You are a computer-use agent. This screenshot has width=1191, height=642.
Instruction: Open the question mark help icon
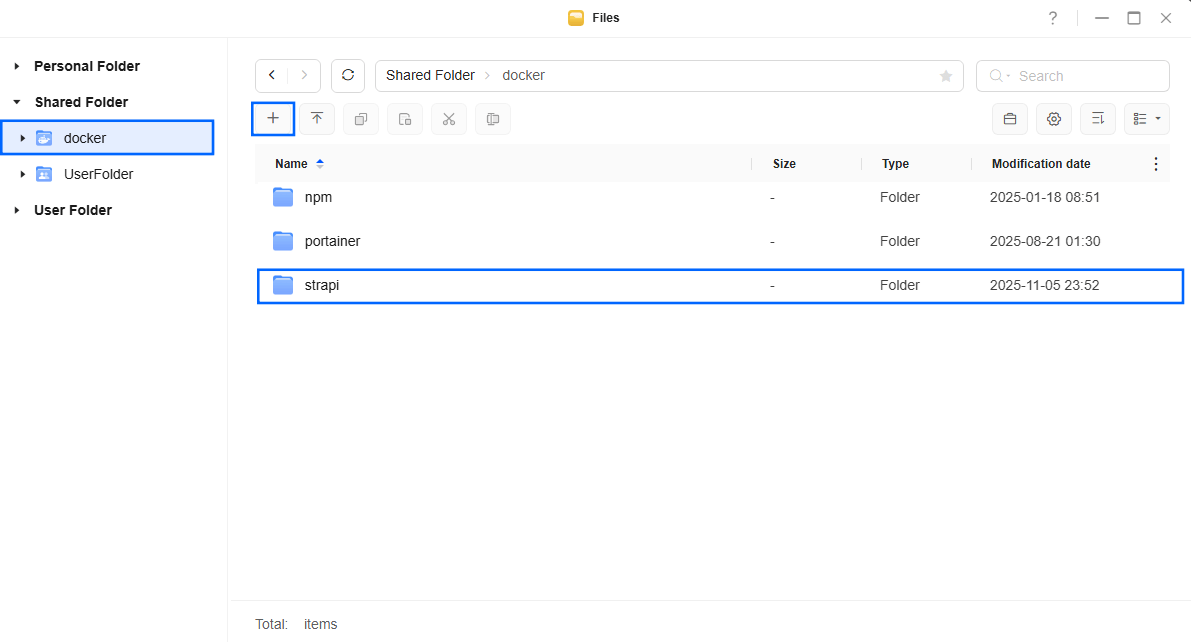point(1053,18)
